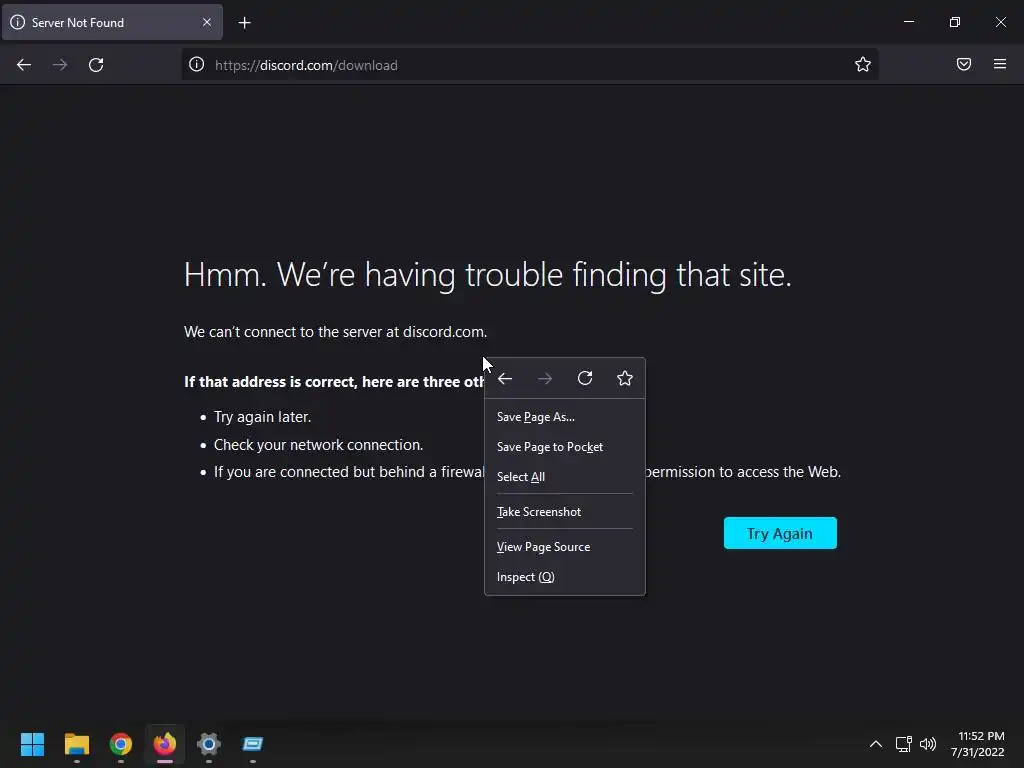The image size is (1024, 768).
Task: Restore down the Firefox window
Action: (x=955, y=22)
